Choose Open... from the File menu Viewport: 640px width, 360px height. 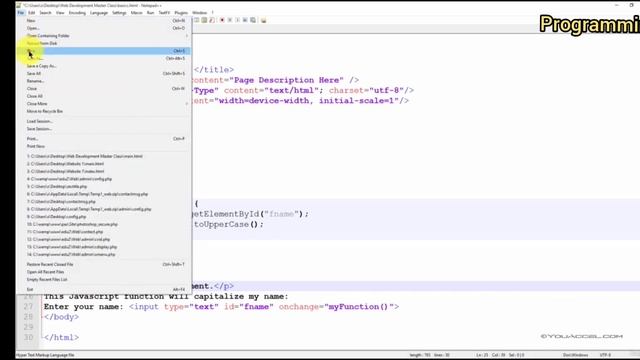[104, 28]
